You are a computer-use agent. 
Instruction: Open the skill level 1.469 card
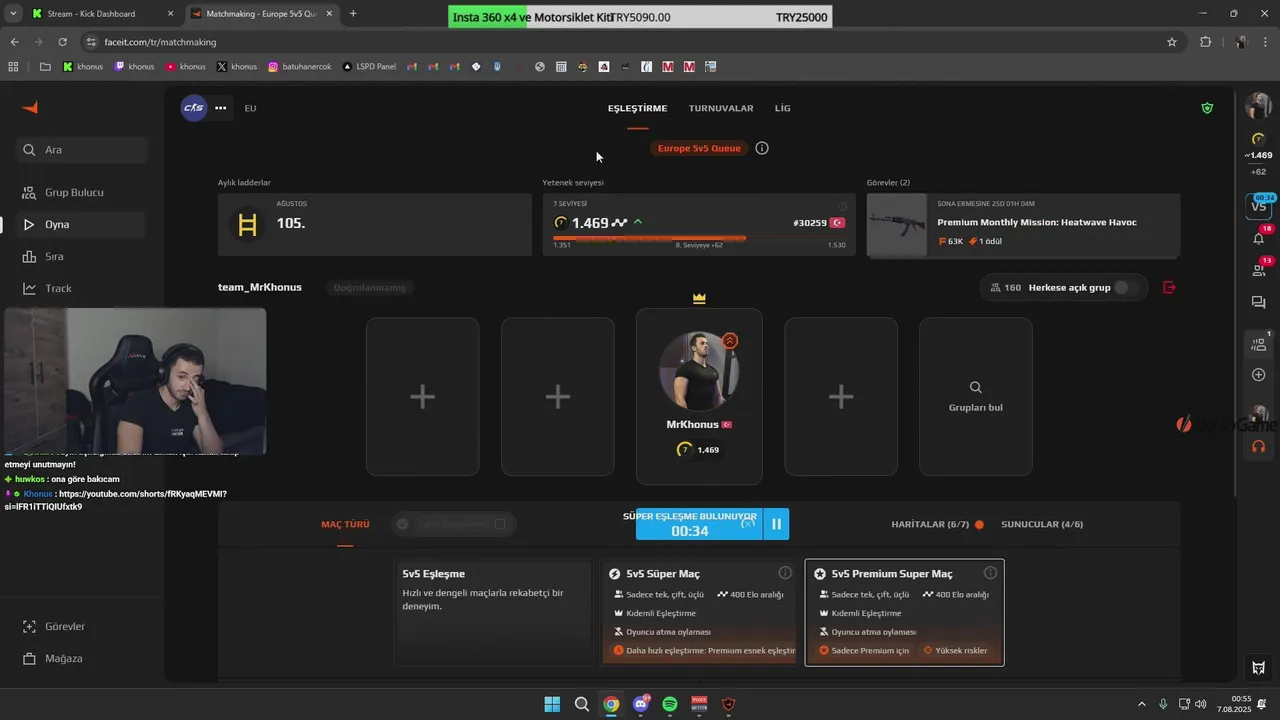click(699, 225)
